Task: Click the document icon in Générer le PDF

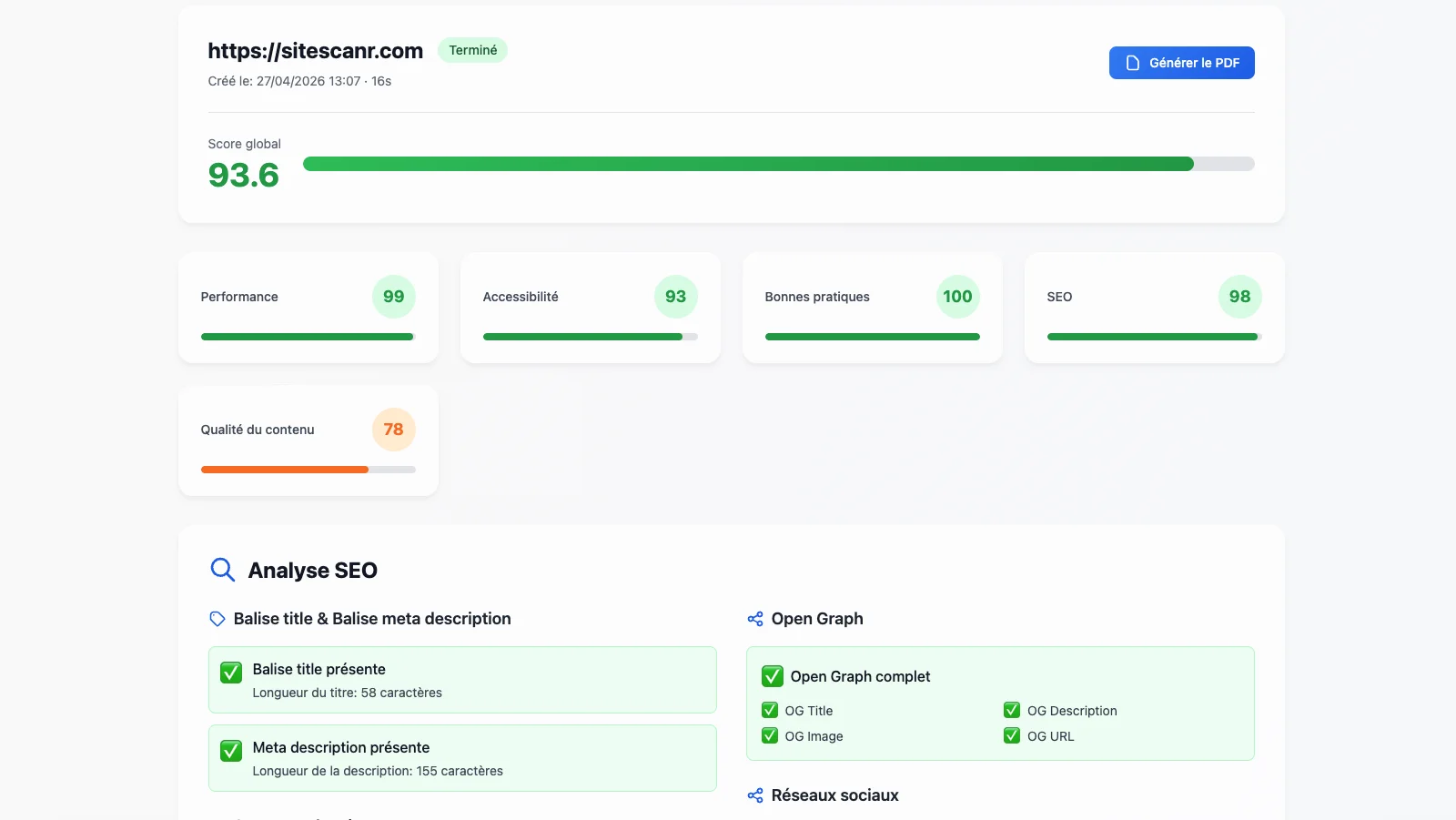Action: point(1133,63)
